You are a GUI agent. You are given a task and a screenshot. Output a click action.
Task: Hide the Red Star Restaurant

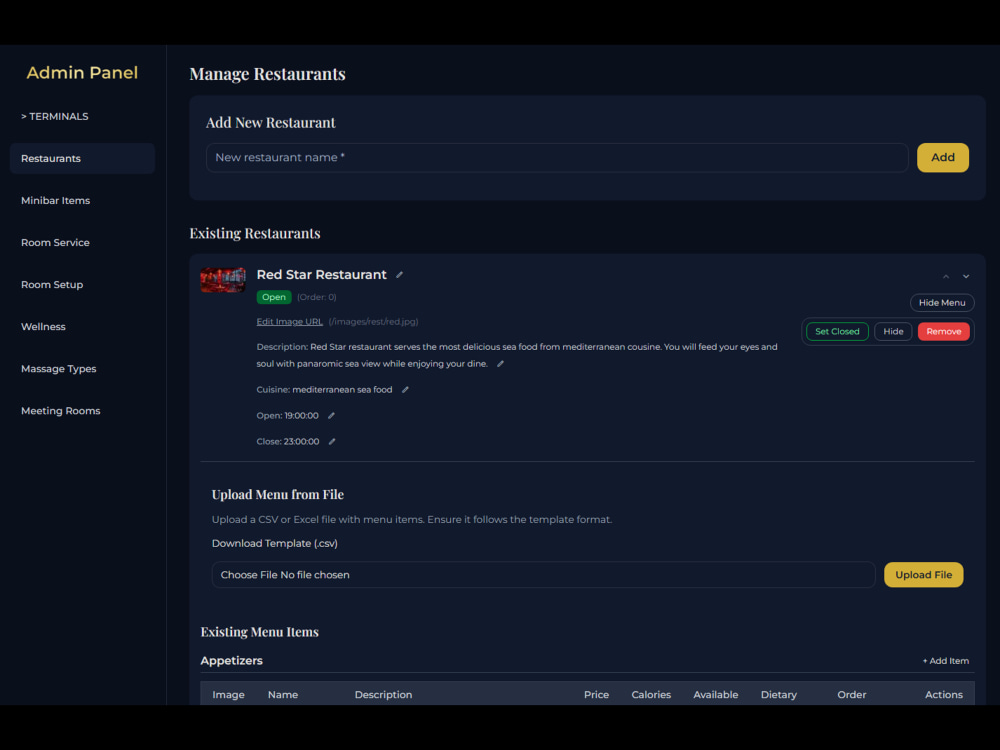(x=893, y=332)
